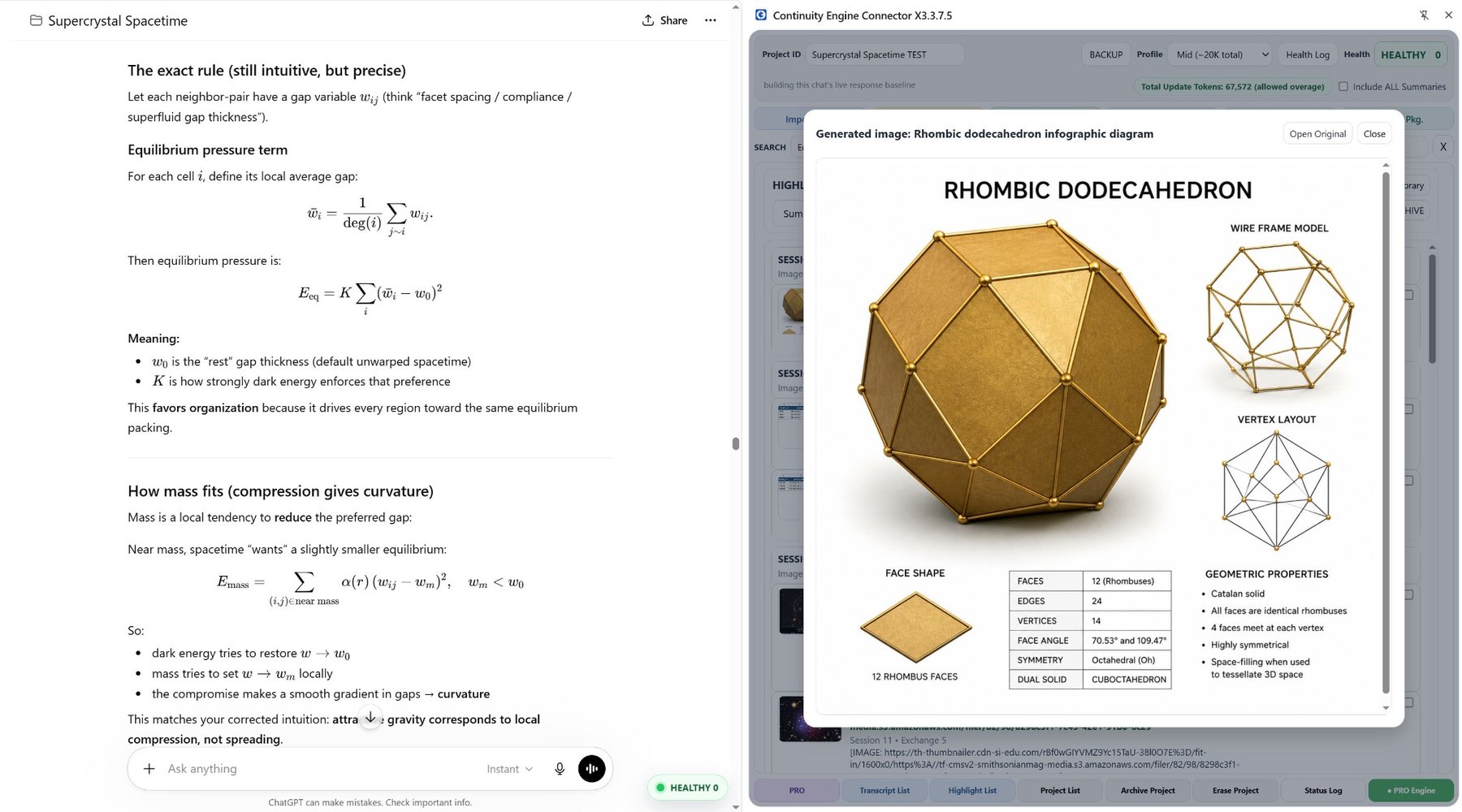The image size is (1462, 812).
Task: Open the Project List tab
Action: click(1060, 790)
